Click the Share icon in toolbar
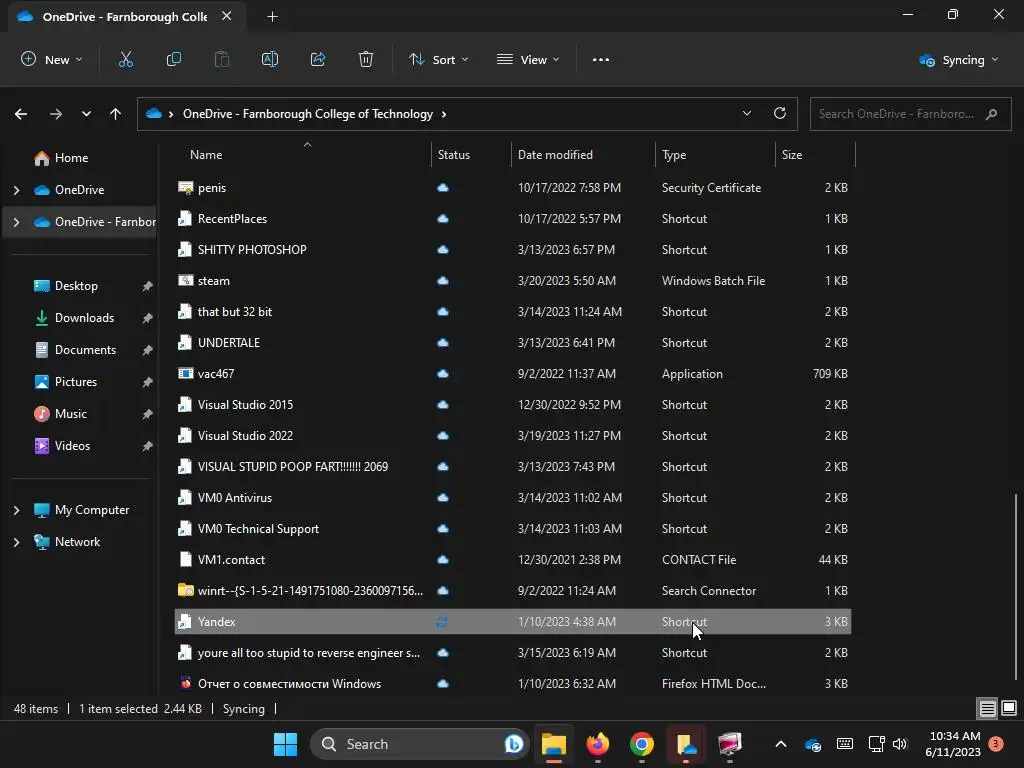1024x768 pixels. [x=318, y=59]
